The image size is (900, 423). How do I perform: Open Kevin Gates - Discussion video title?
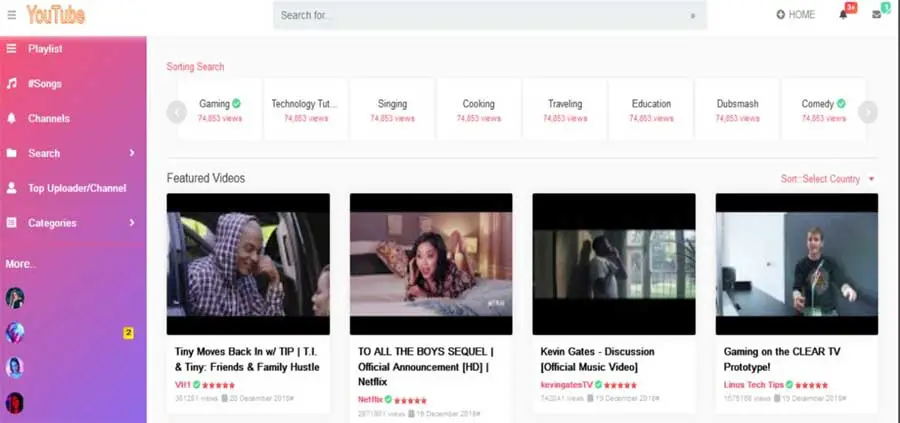click(597, 359)
